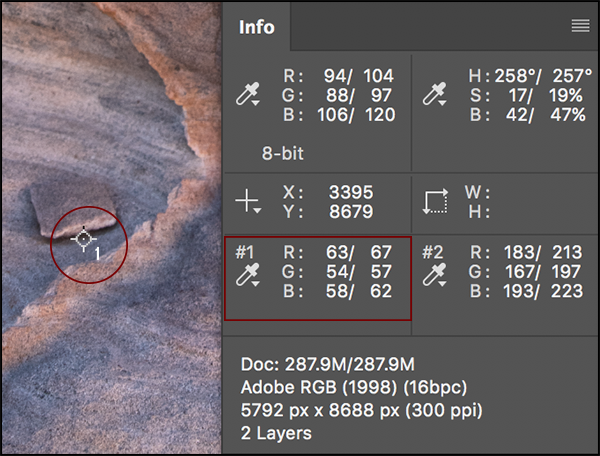Switch to the Info tab

tap(257, 27)
